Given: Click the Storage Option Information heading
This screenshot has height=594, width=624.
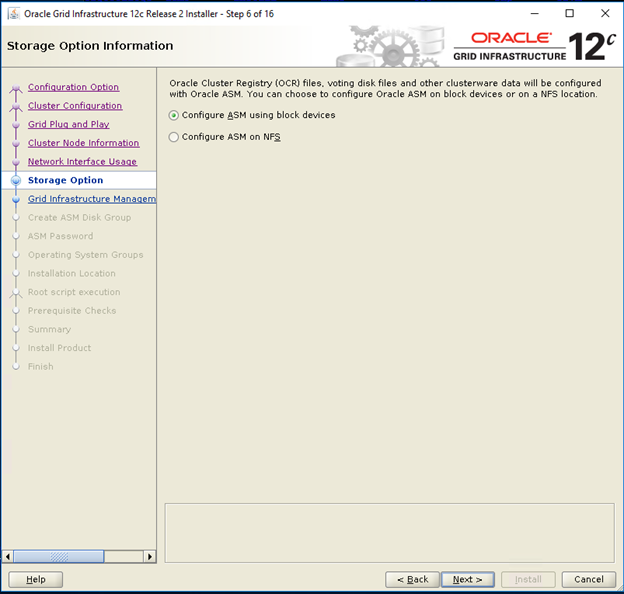Looking at the screenshot, I should (90, 46).
